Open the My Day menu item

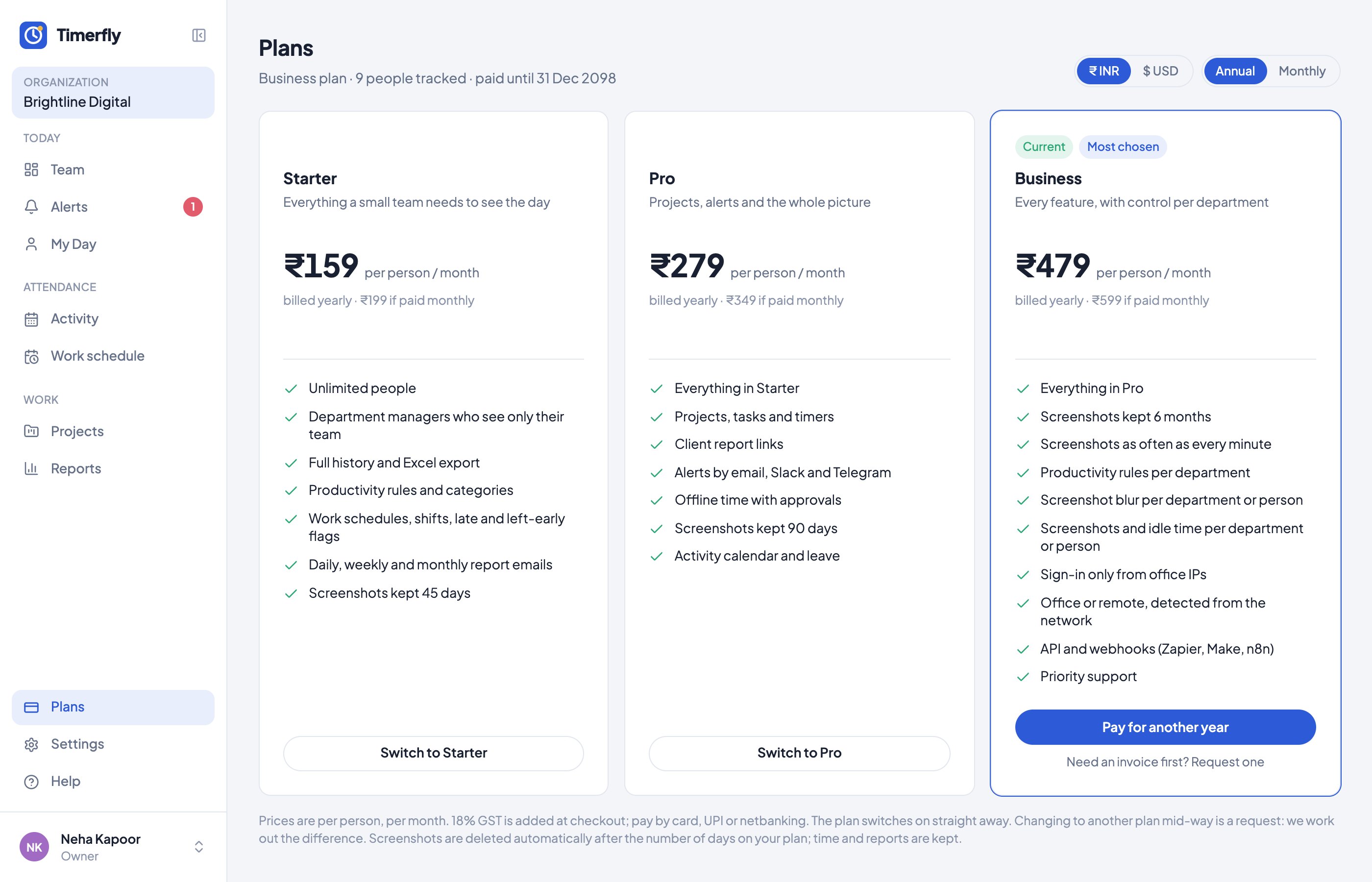pyautogui.click(x=113, y=244)
